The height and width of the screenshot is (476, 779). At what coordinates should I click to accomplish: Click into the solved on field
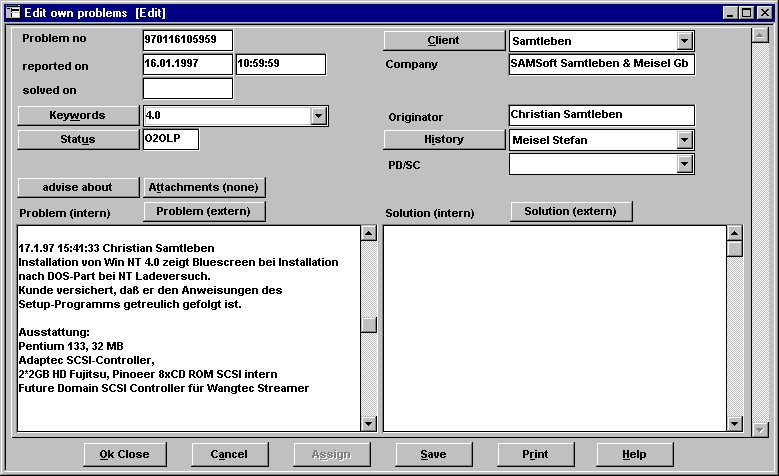click(187, 89)
